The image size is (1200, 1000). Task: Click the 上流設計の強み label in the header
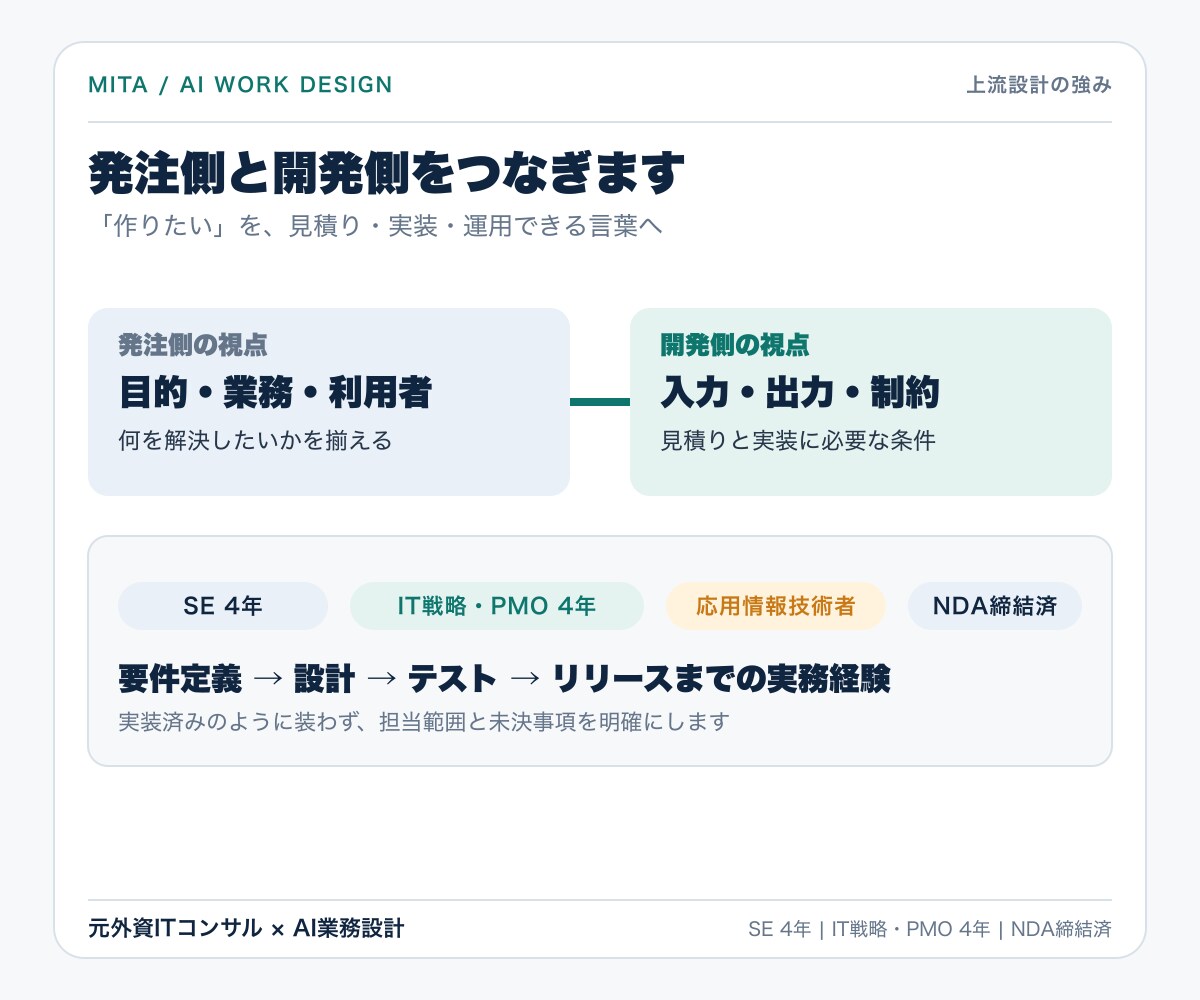[x=1039, y=86]
